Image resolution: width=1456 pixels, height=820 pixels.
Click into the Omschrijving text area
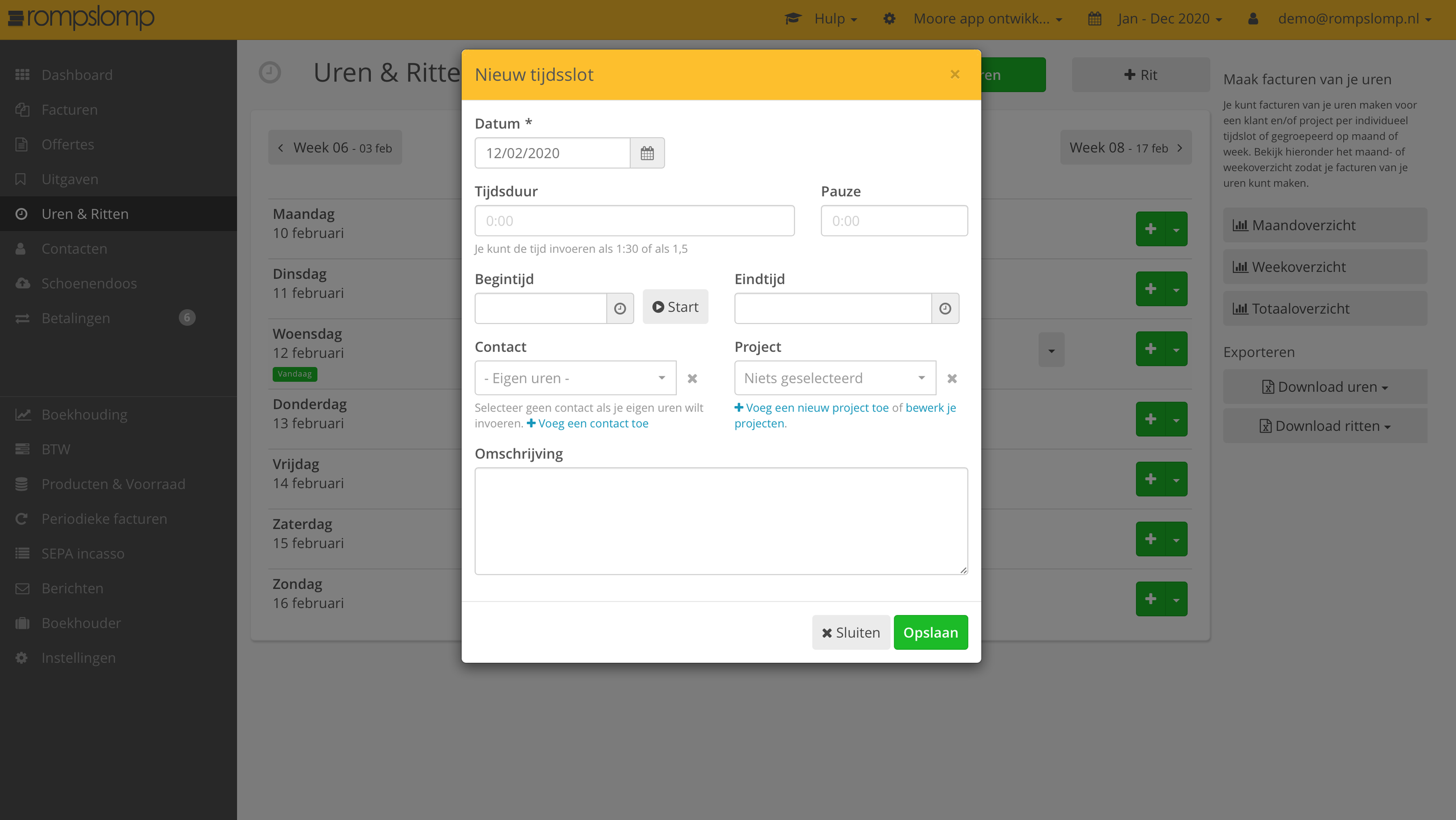pos(721,521)
